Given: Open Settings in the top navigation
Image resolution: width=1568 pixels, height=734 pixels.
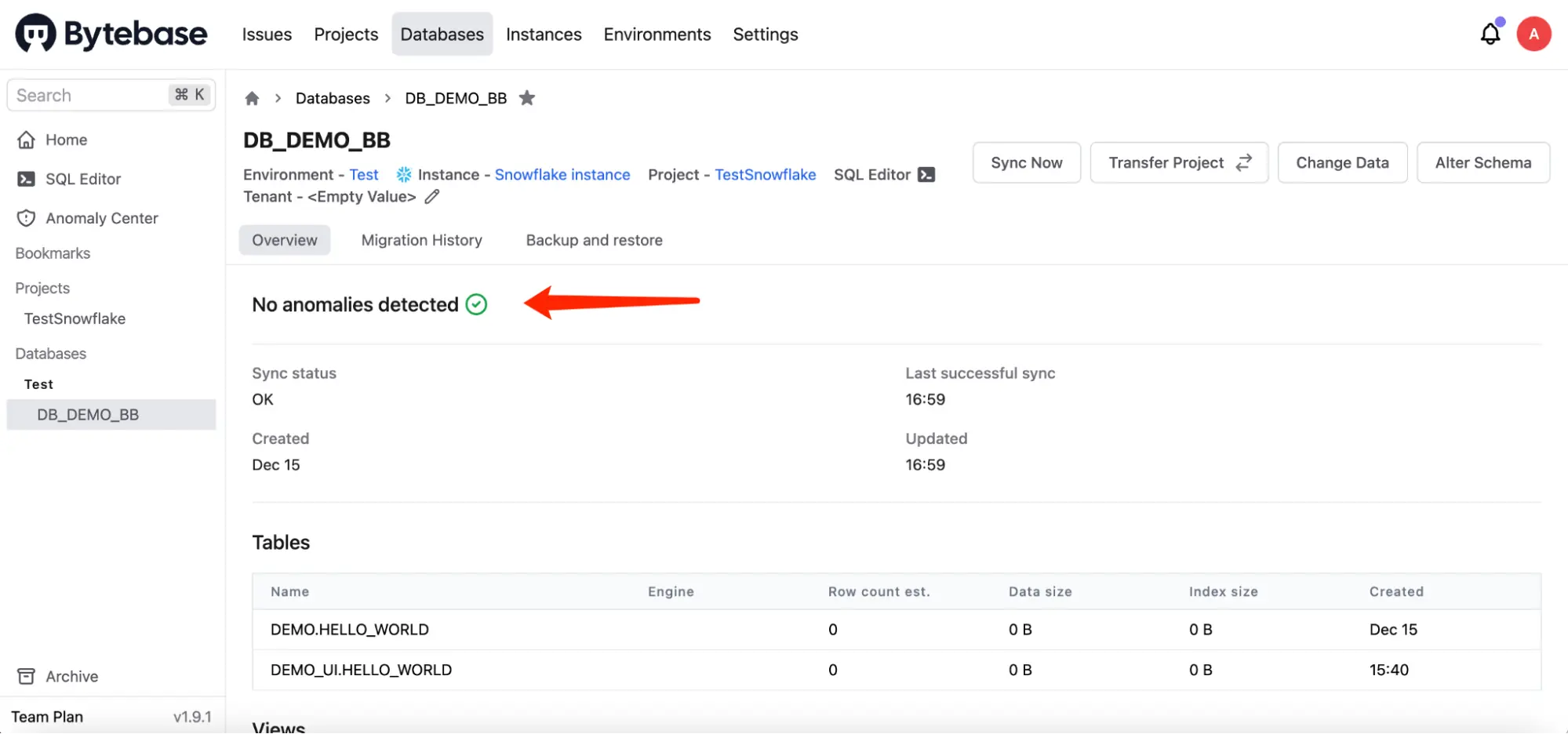Looking at the screenshot, I should [766, 35].
